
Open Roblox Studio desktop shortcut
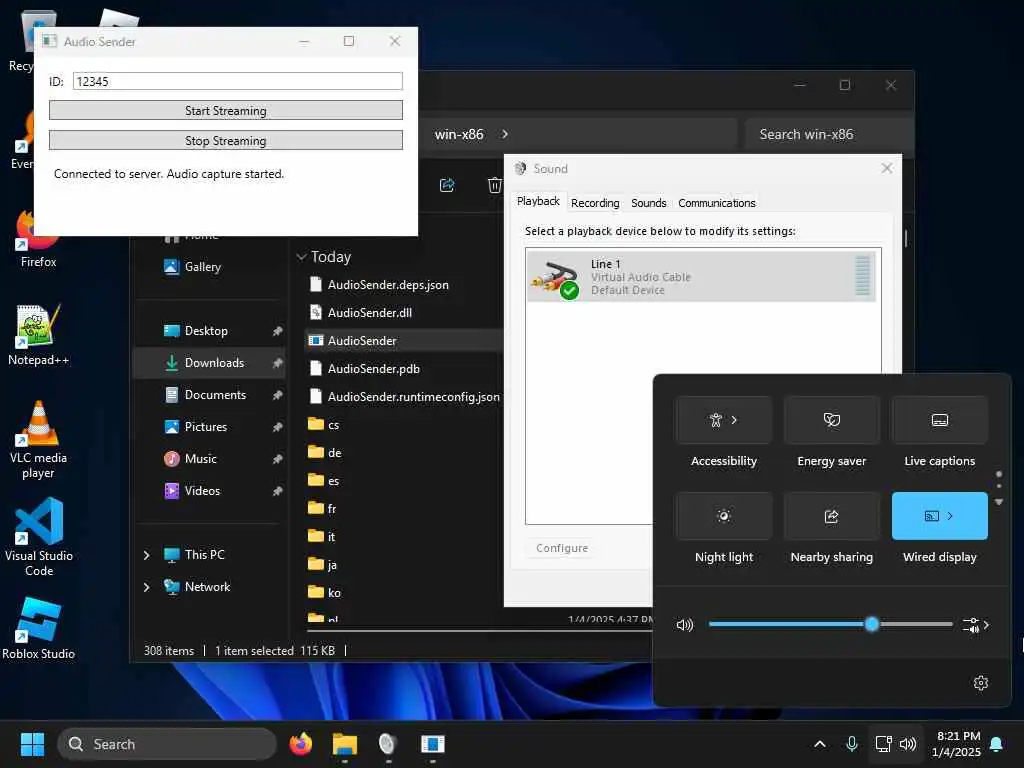pyautogui.click(x=39, y=628)
